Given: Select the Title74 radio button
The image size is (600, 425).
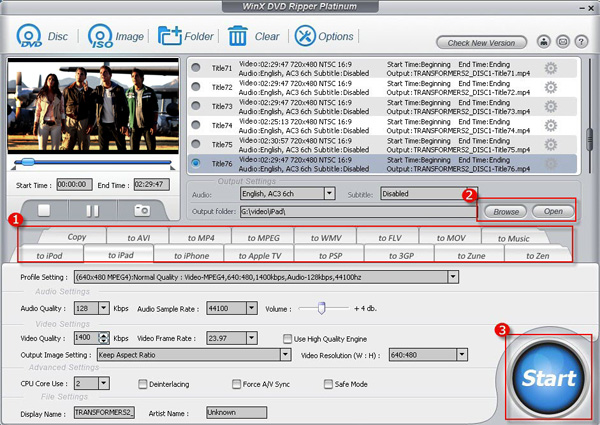Looking at the screenshot, I should click(x=196, y=125).
